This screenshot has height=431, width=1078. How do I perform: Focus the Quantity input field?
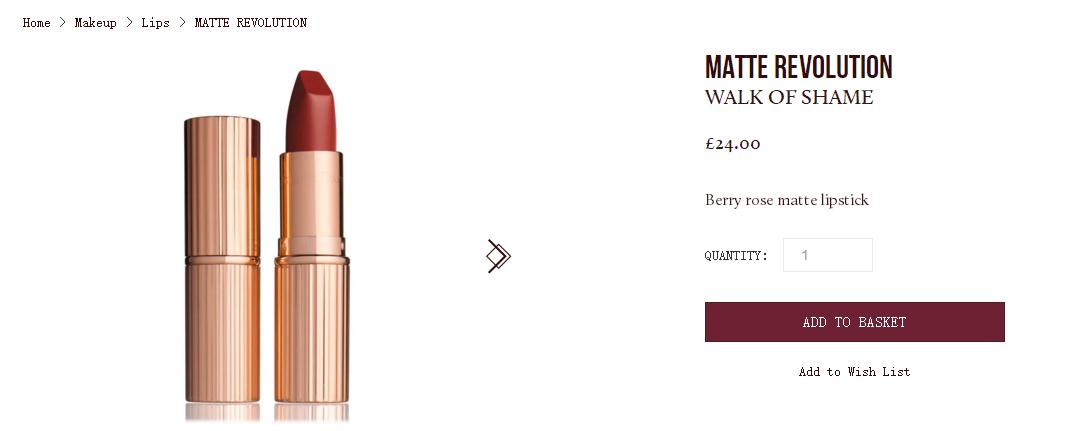(x=828, y=255)
